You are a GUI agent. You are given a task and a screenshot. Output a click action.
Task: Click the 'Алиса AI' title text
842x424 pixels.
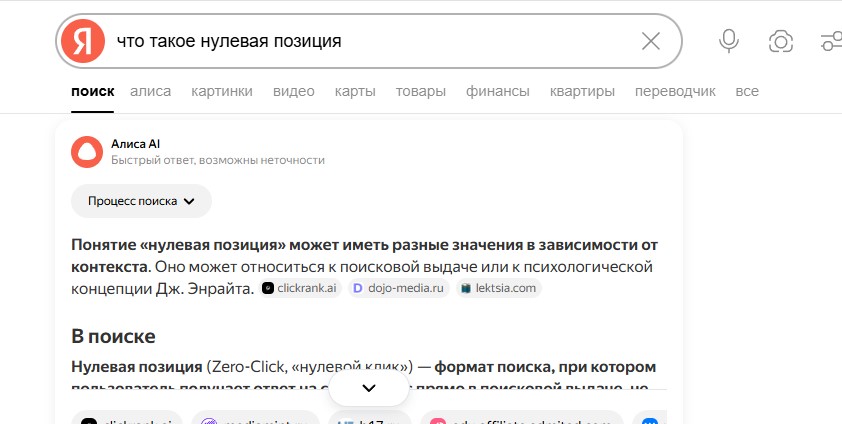(135, 144)
